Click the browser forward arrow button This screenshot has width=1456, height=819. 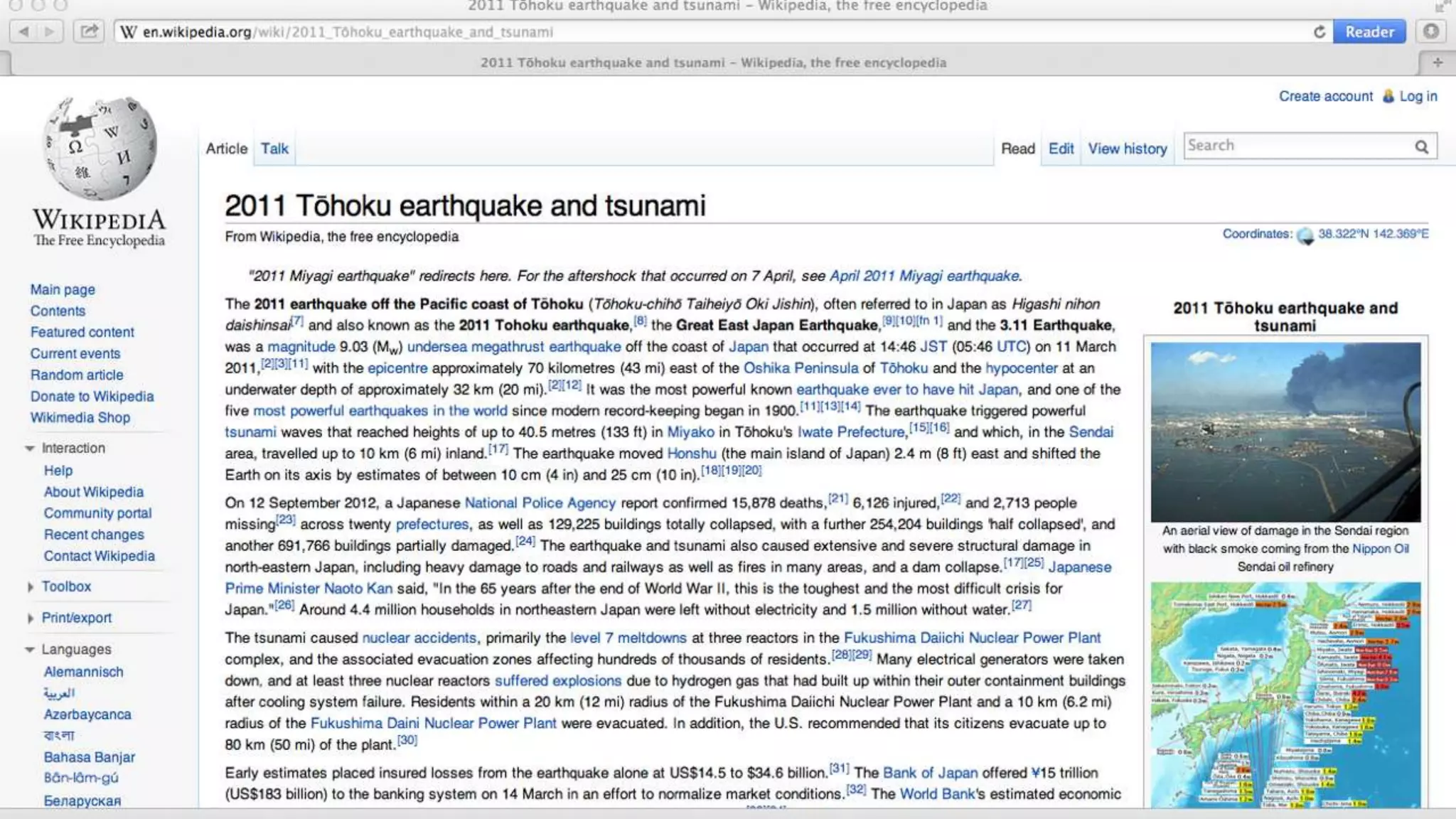(x=49, y=31)
